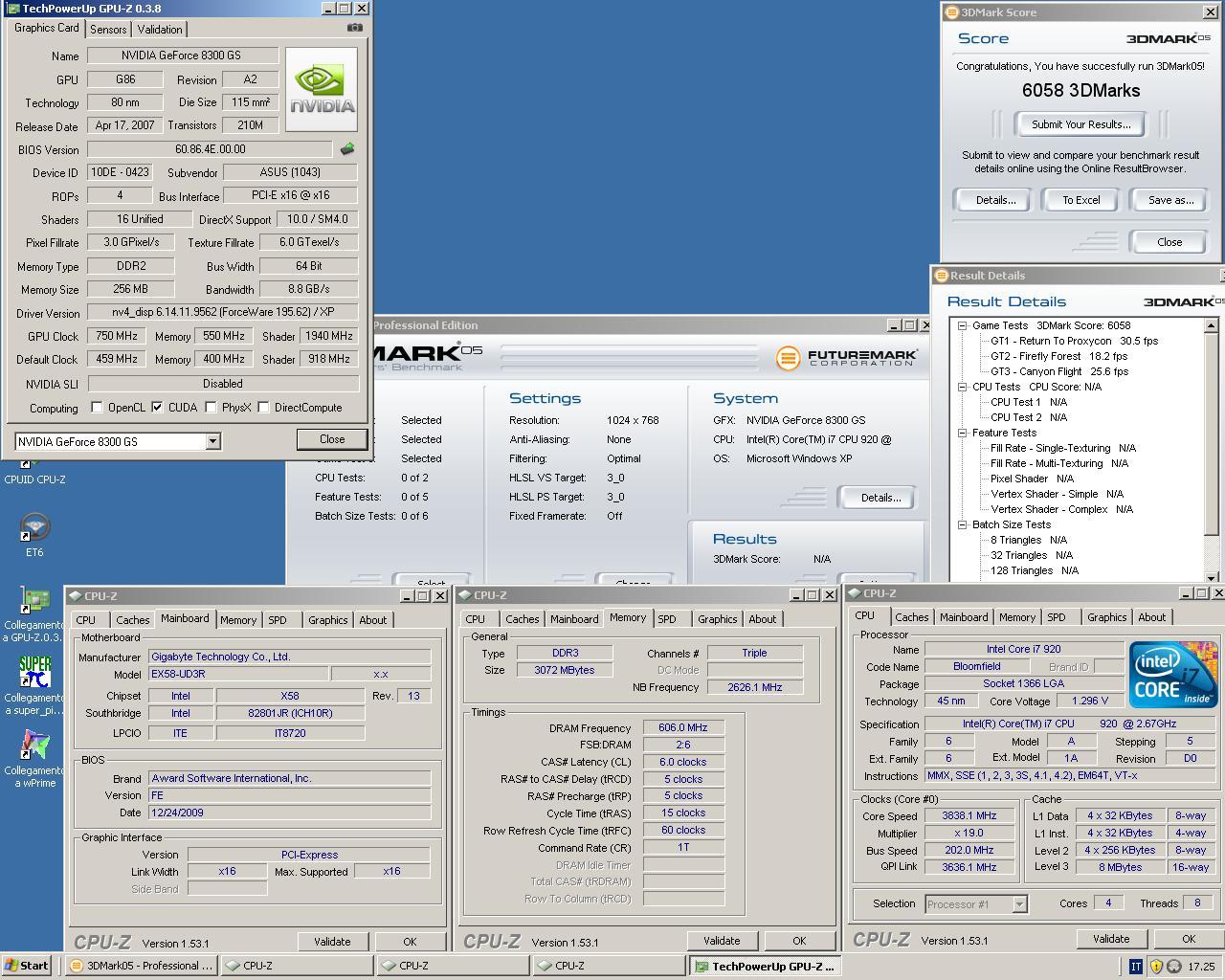Viewport: 1225px width, 980px height.
Task: Open the Processor #1 selection dropdown
Action: pyautogui.click(x=1019, y=904)
